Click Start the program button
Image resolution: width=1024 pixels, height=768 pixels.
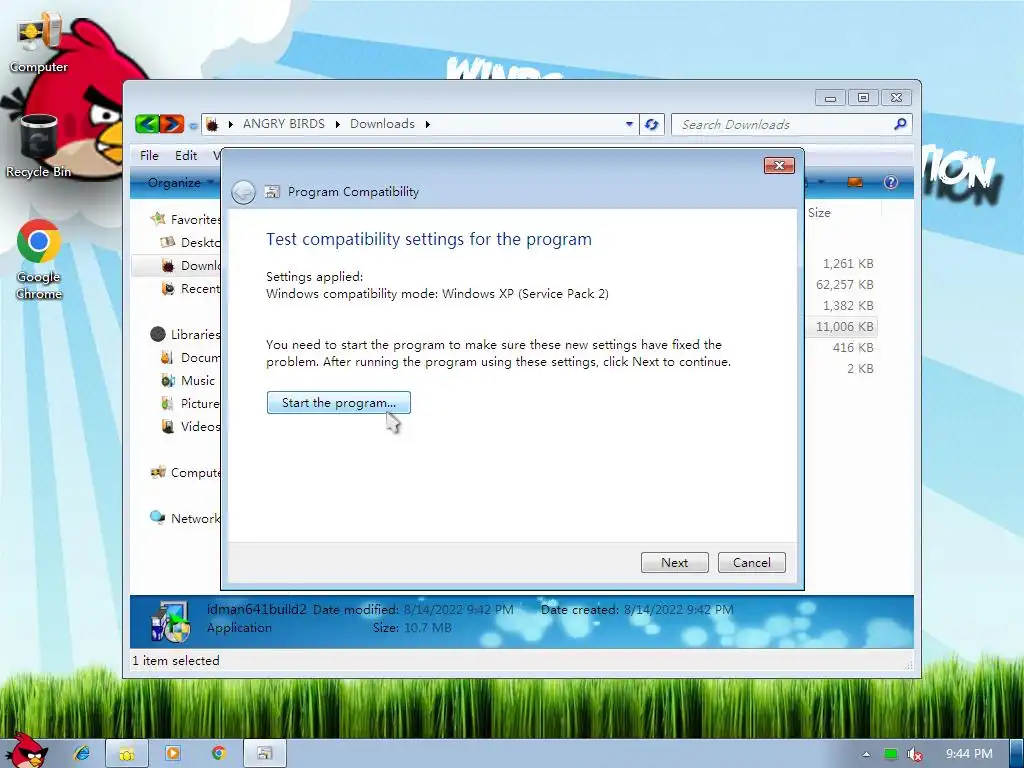coord(338,402)
